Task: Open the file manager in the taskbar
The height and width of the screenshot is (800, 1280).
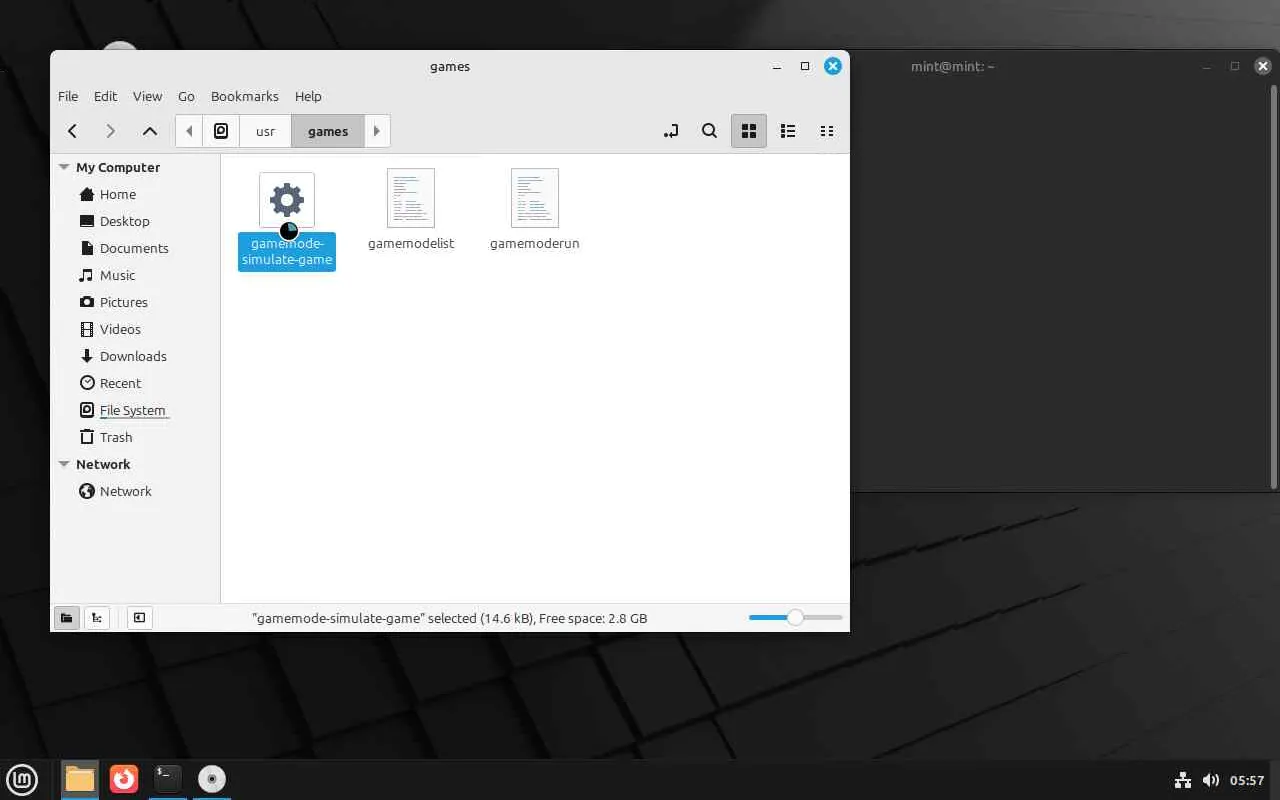Action: coord(79,779)
